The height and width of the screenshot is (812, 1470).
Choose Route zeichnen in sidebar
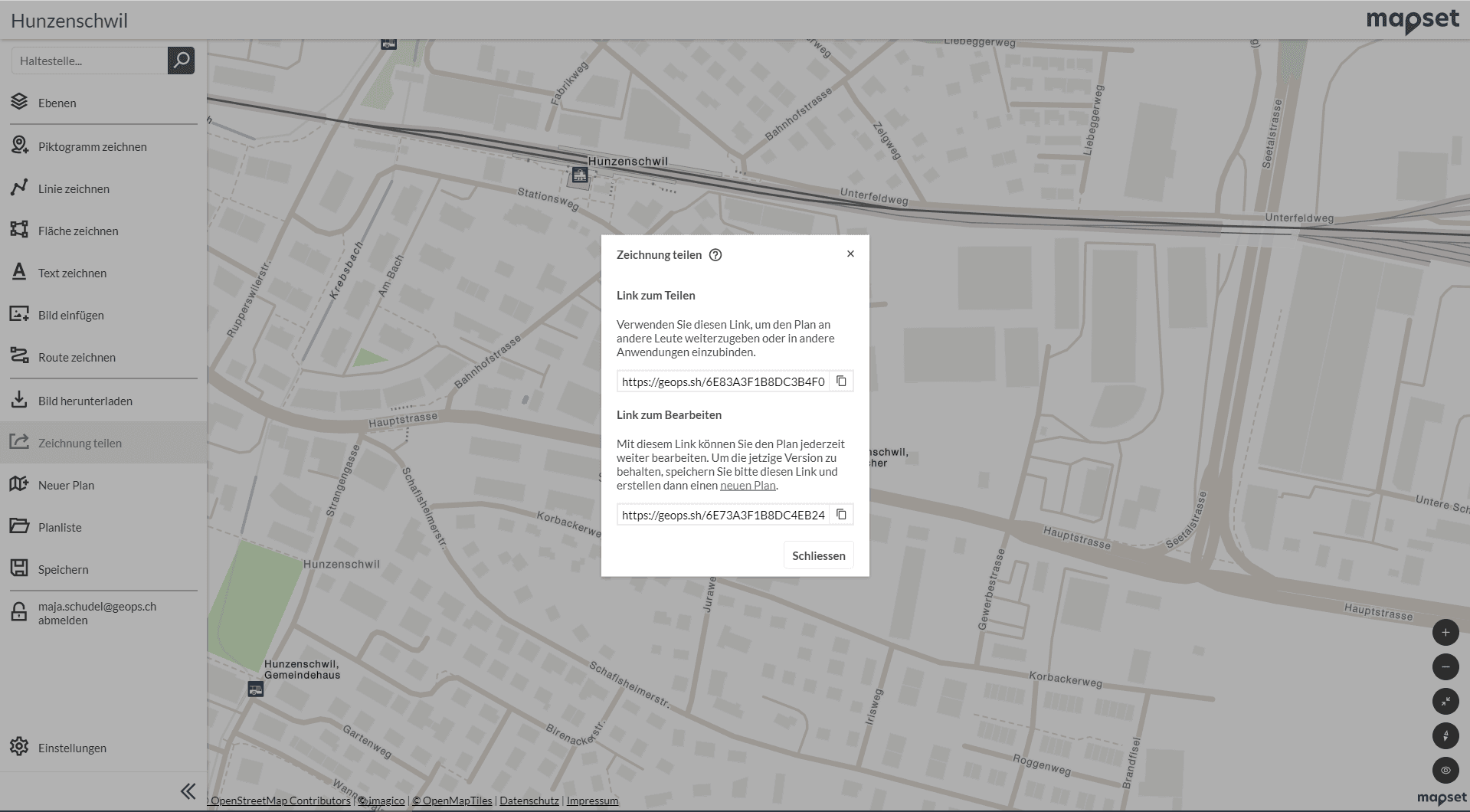[77, 358]
